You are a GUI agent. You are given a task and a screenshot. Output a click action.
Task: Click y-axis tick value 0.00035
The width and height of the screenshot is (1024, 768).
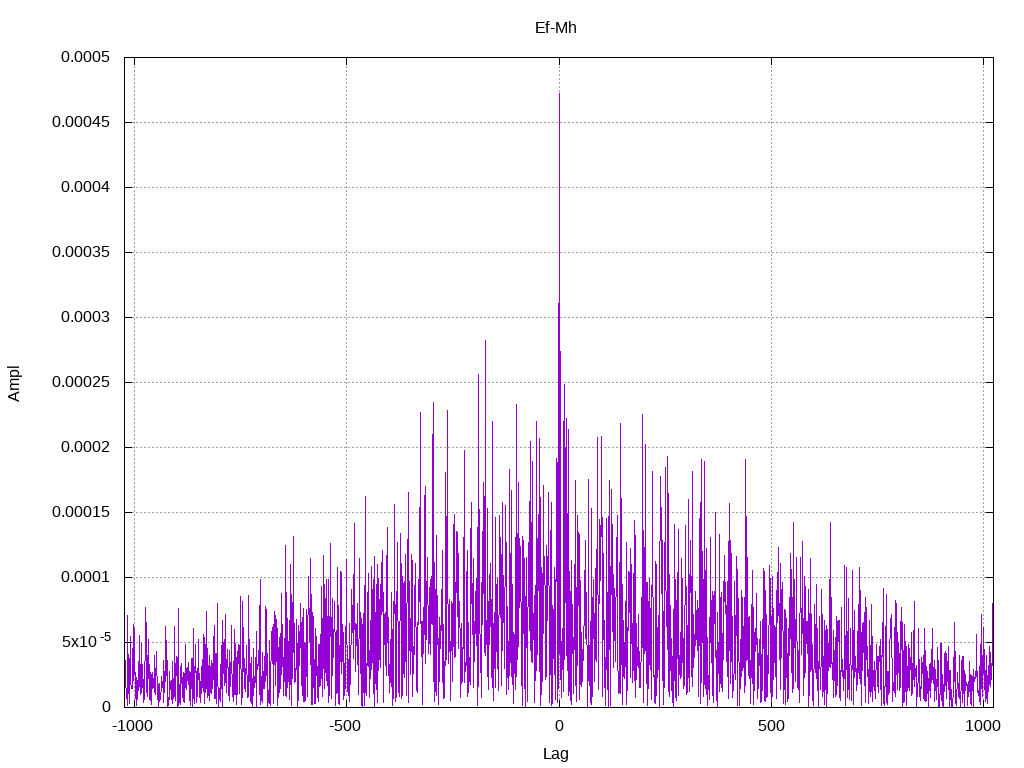pyautogui.click(x=81, y=252)
